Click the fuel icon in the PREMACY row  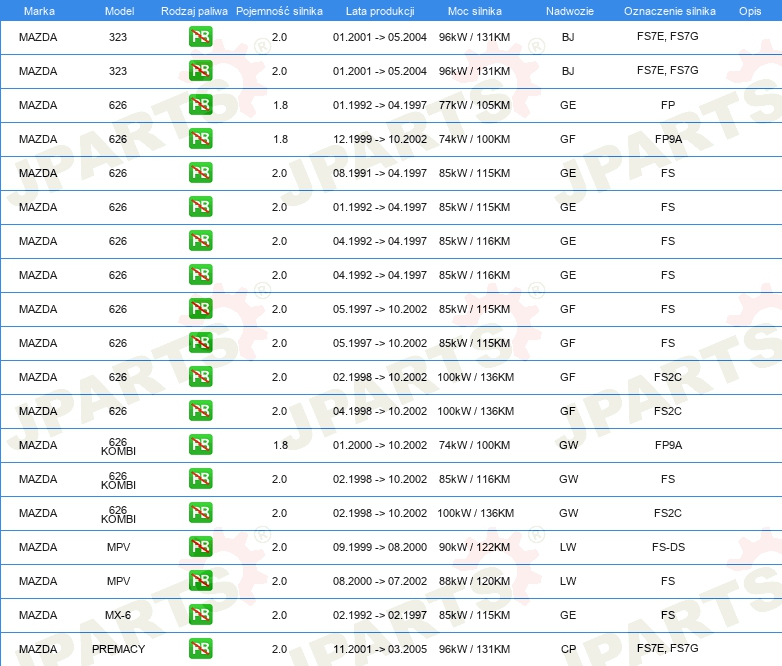click(200, 649)
